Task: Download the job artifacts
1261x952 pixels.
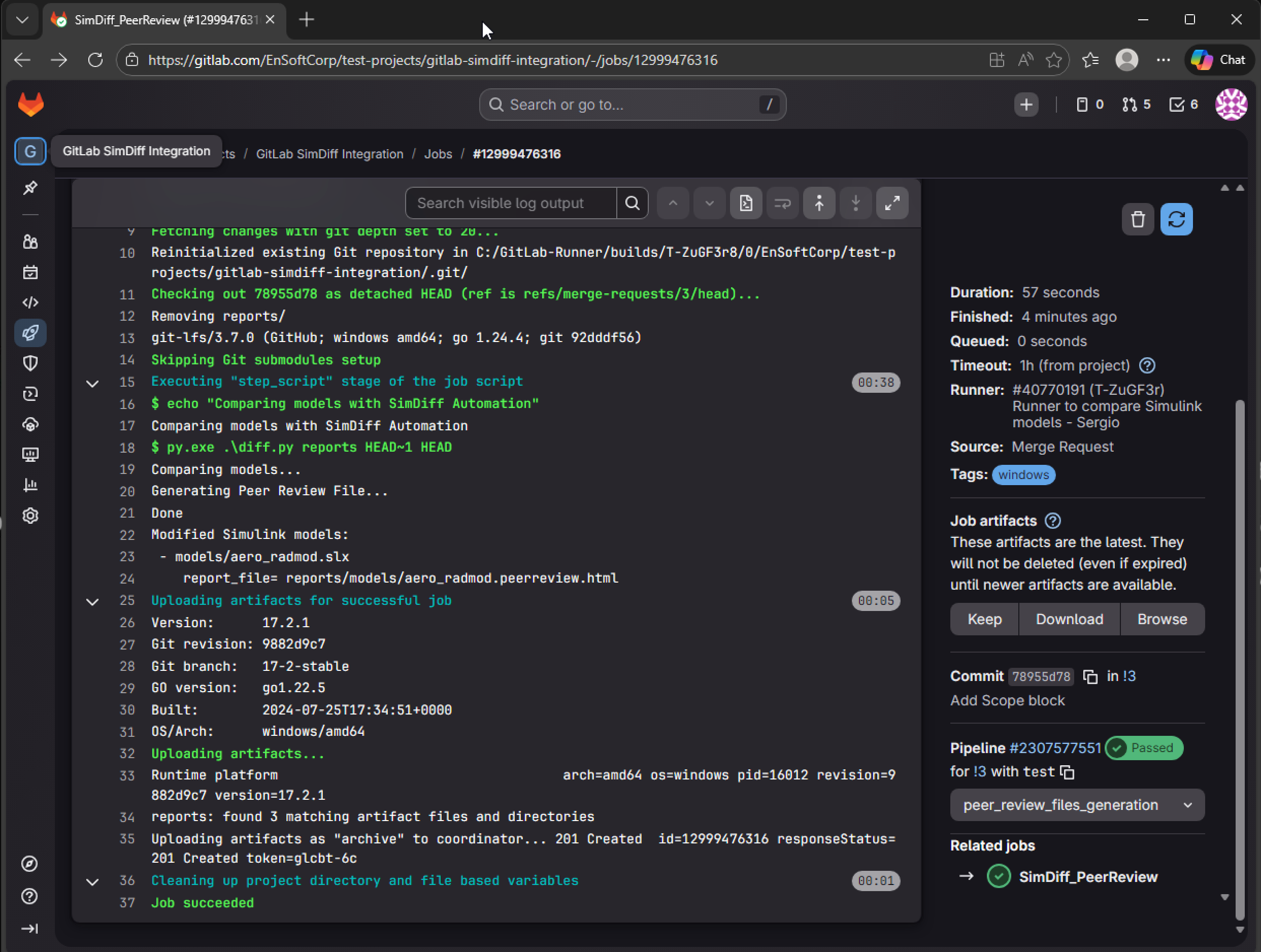Action: 1069,619
